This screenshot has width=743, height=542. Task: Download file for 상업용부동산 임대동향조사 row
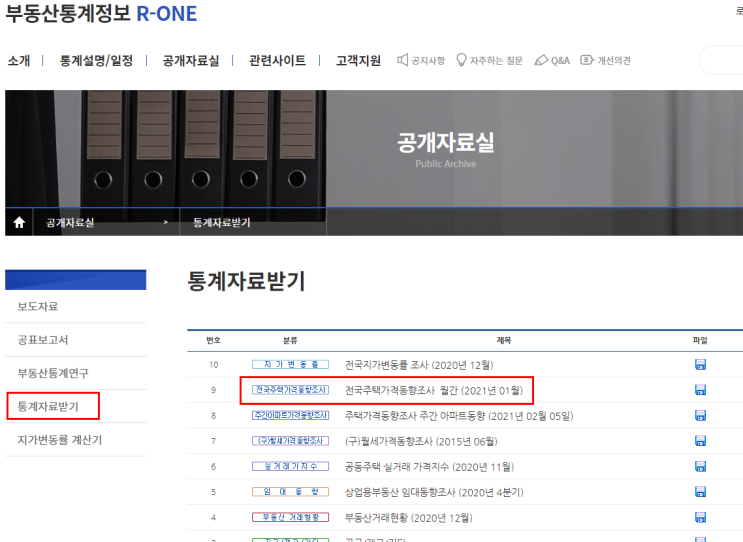pyautogui.click(x=700, y=492)
